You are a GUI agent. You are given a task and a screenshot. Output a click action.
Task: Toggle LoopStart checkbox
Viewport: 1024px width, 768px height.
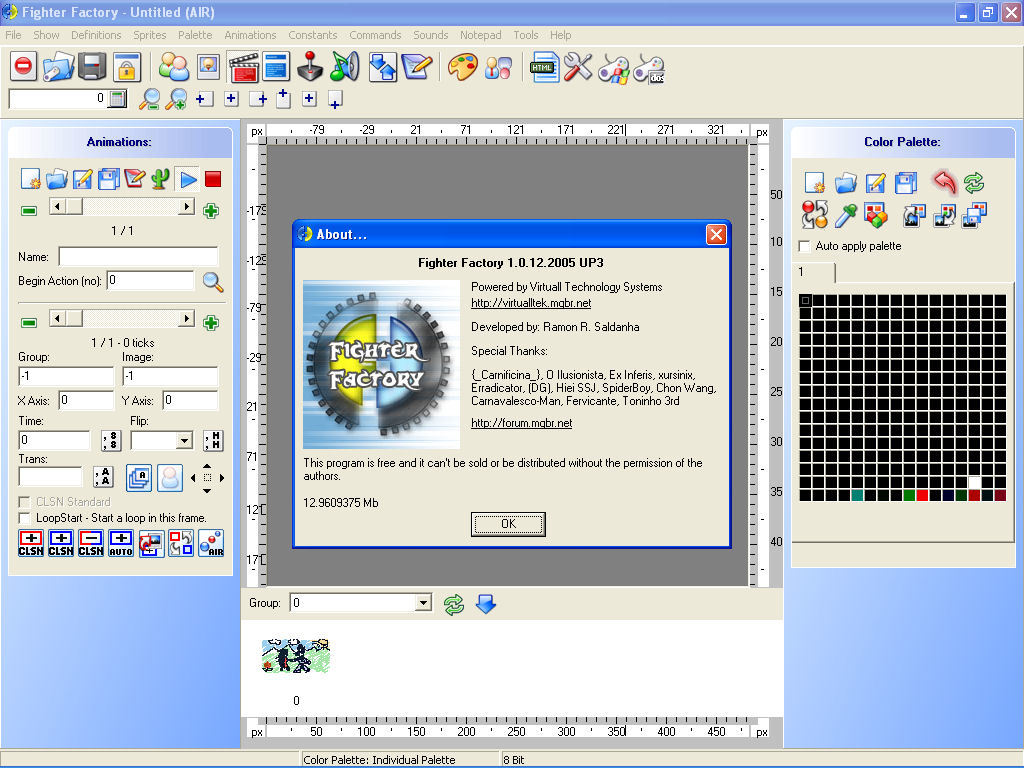[25, 518]
